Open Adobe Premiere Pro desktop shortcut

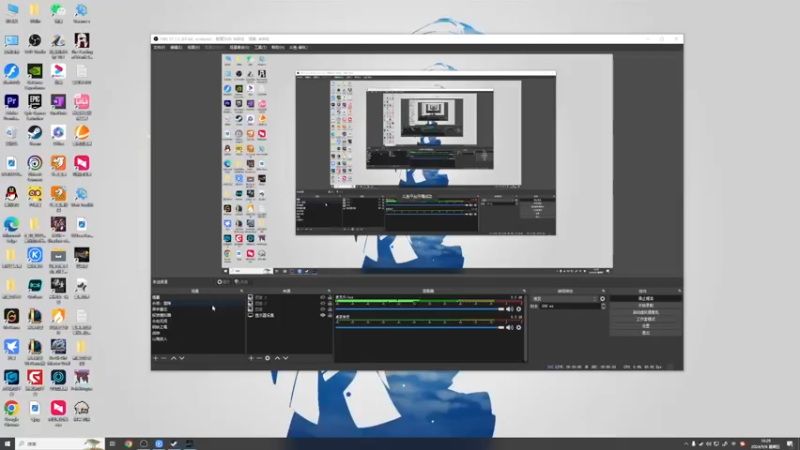tap(11, 105)
